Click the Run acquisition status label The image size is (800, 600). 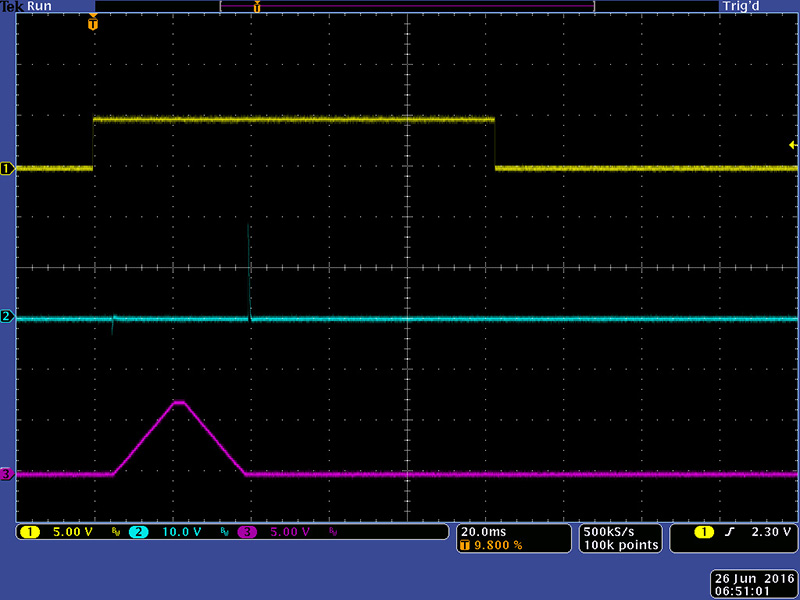(40, 6)
